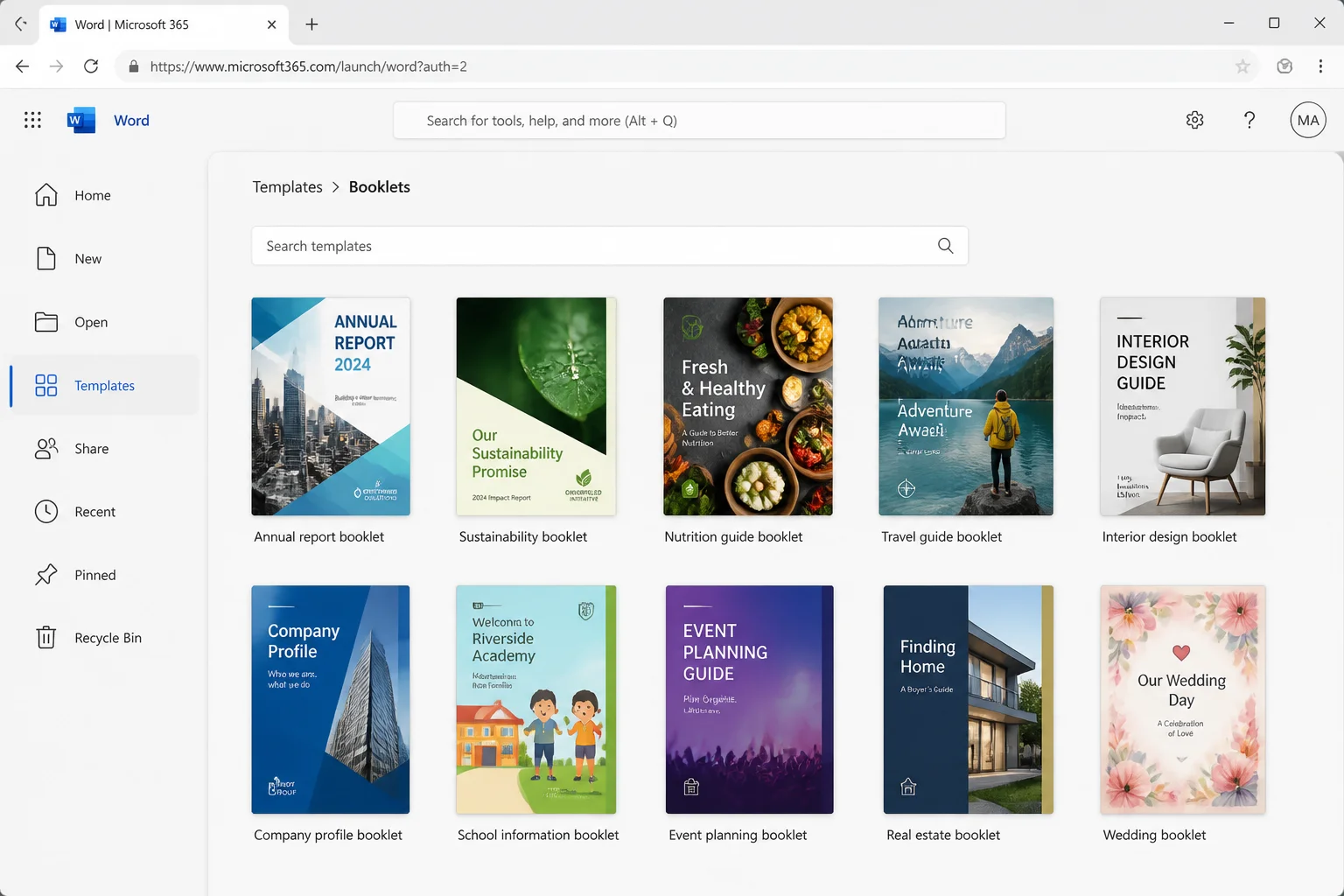Click the 'Nutrition guide booklet' caption
This screenshot has width=1344, height=896.
[733, 537]
